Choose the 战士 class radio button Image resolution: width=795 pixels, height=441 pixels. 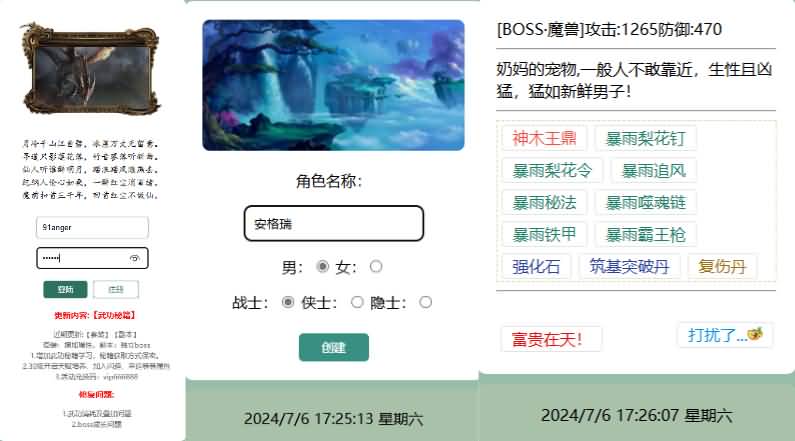(x=287, y=302)
